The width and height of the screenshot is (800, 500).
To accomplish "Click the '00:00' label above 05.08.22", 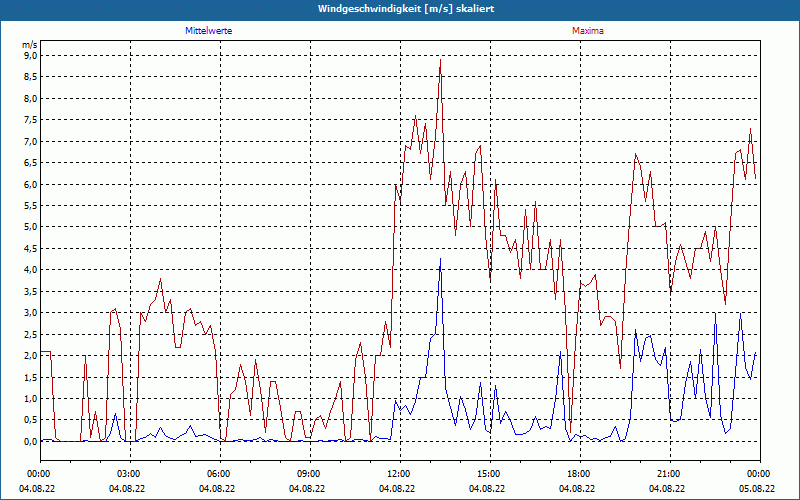I will pos(757,474).
